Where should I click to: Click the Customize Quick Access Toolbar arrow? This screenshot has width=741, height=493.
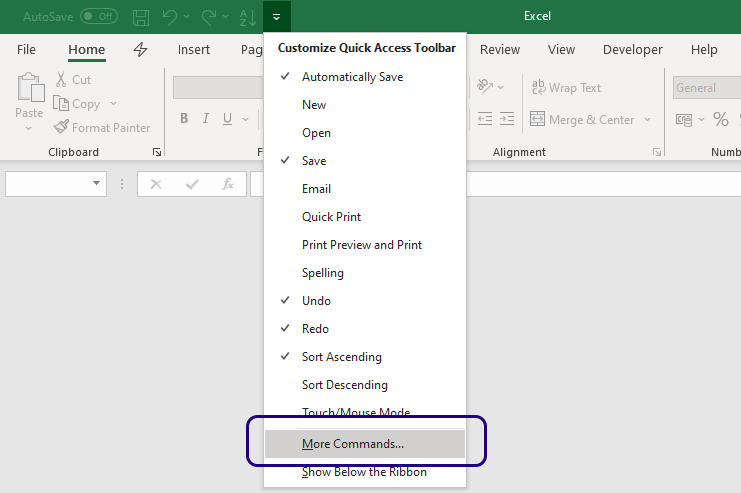click(276, 17)
